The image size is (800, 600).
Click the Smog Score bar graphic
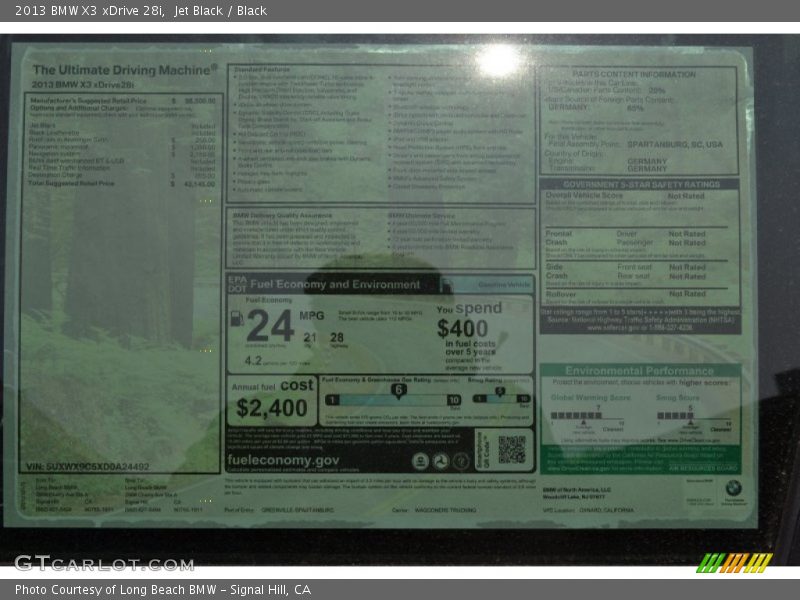[690, 415]
